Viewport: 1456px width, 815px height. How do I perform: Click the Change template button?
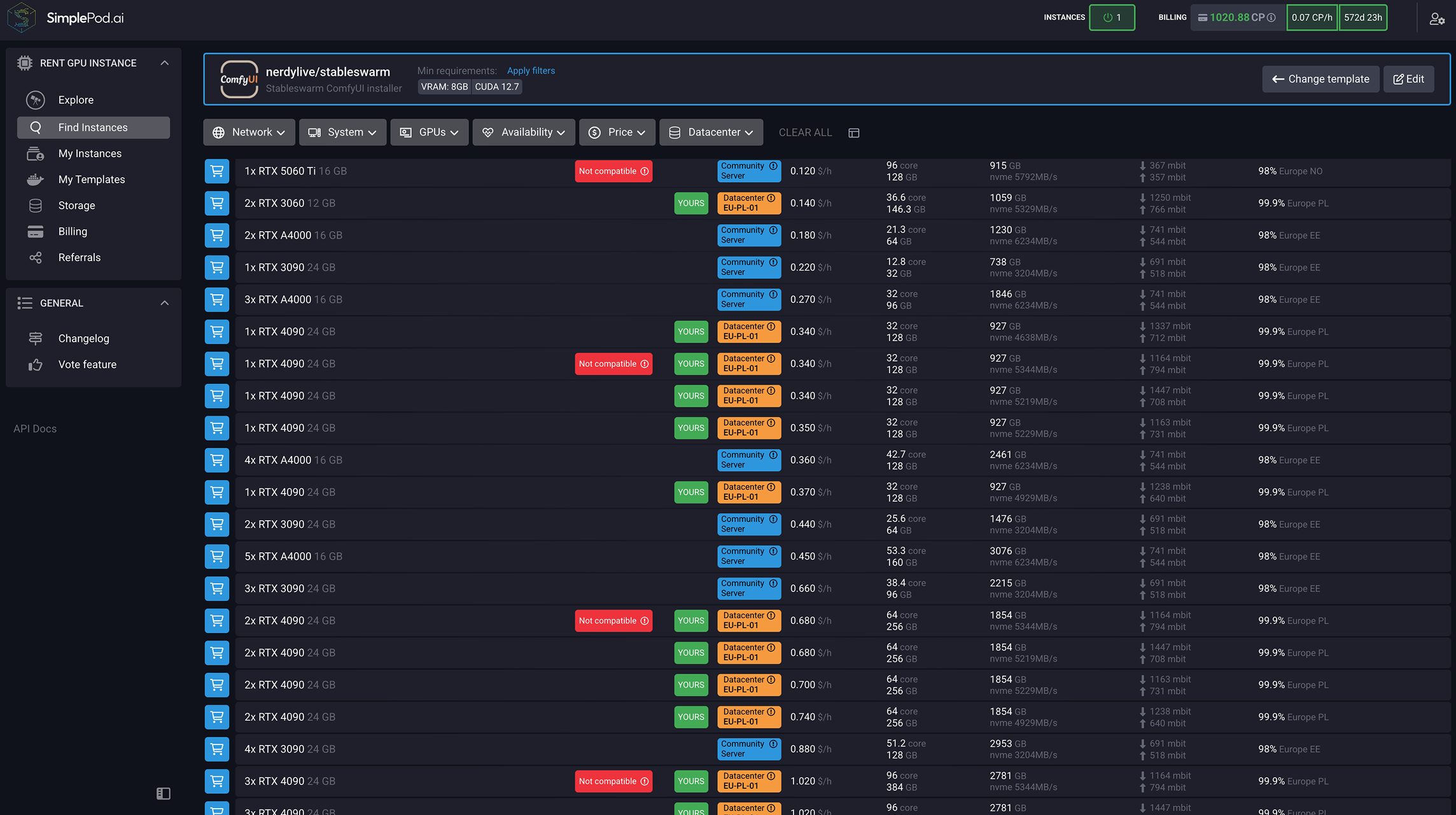[x=1320, y=79]
